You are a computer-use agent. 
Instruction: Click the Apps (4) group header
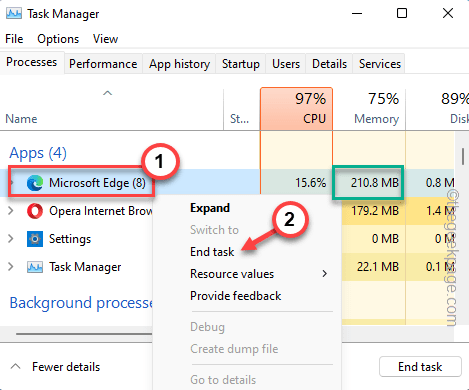pyautogui.click(x=38, y=153)
